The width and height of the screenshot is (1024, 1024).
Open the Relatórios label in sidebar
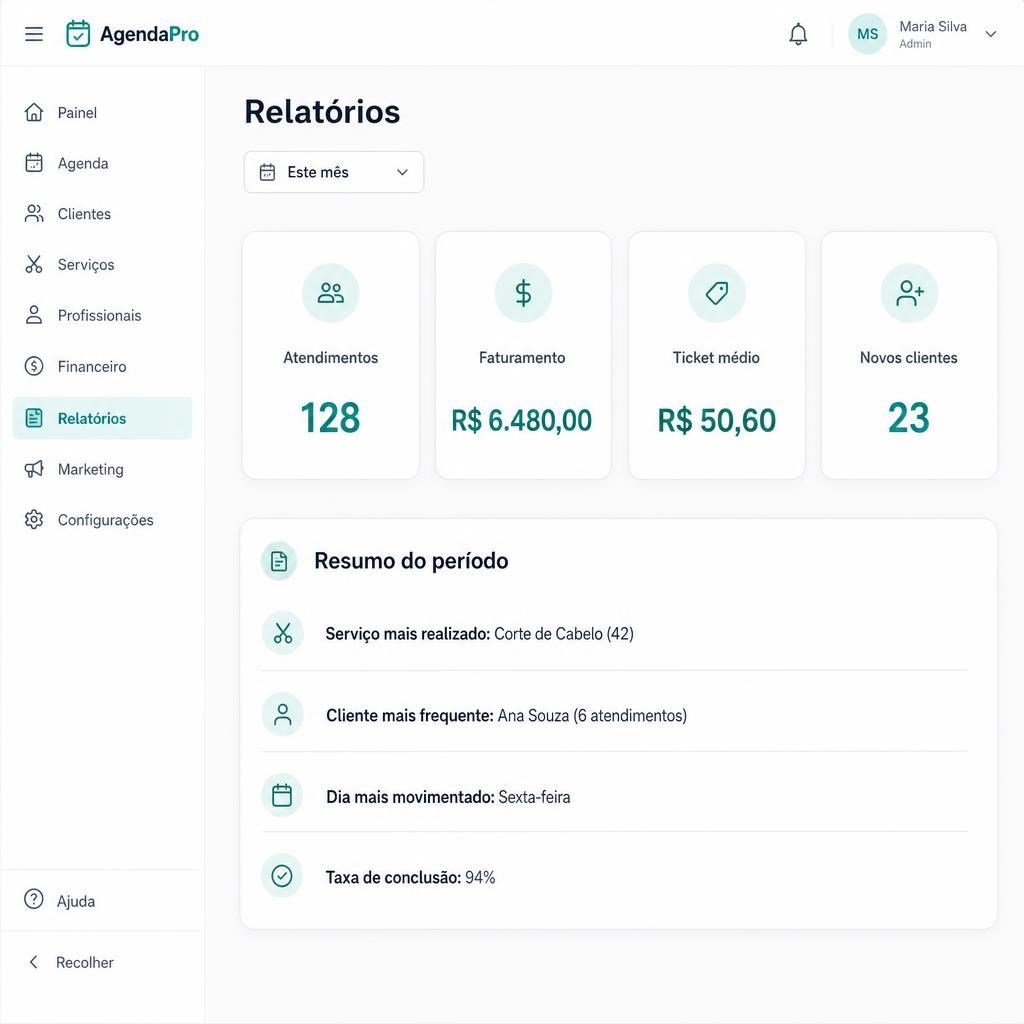click(92, 419)
